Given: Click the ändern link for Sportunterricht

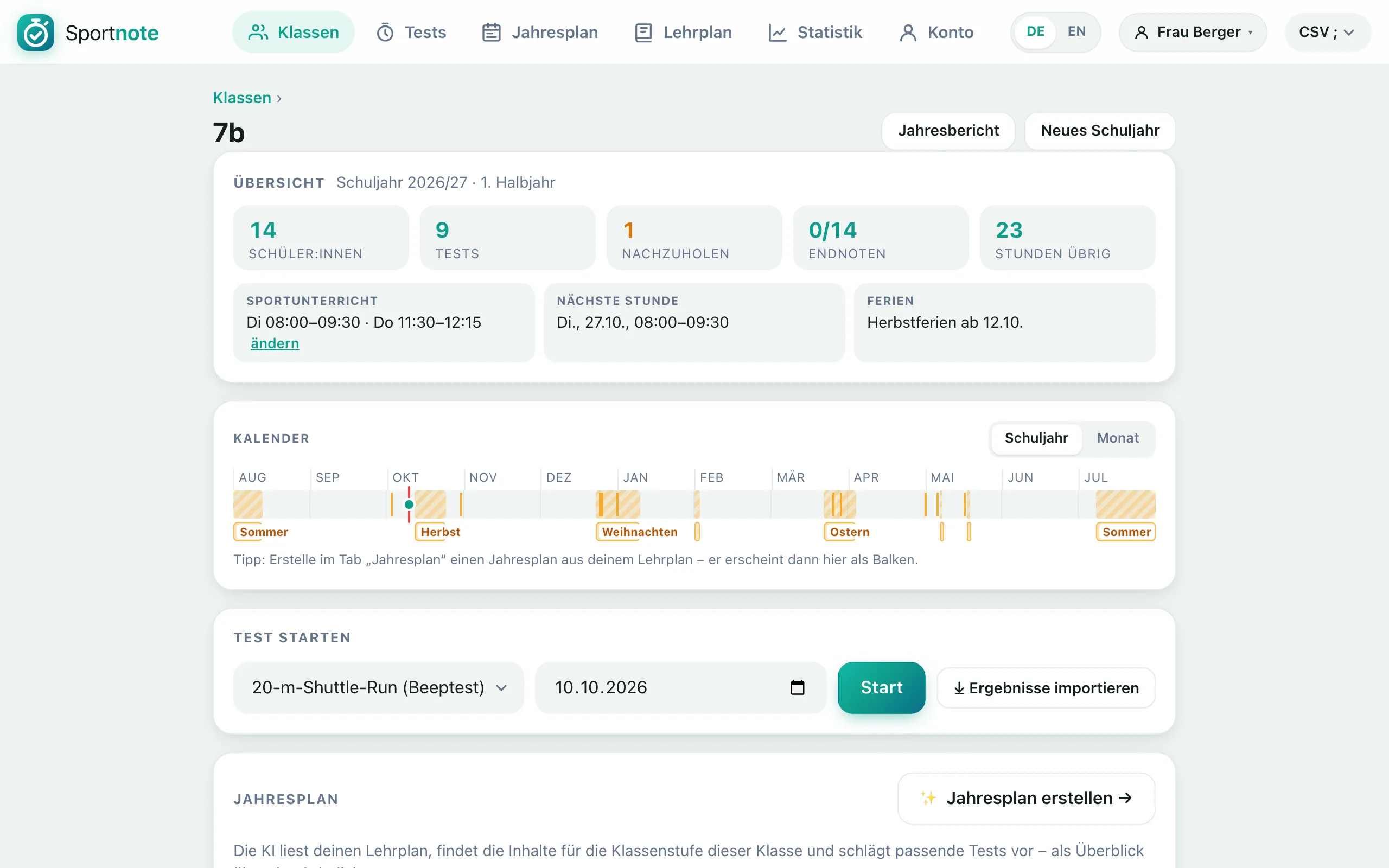Looking at the screenshot, I should (275, 343).
